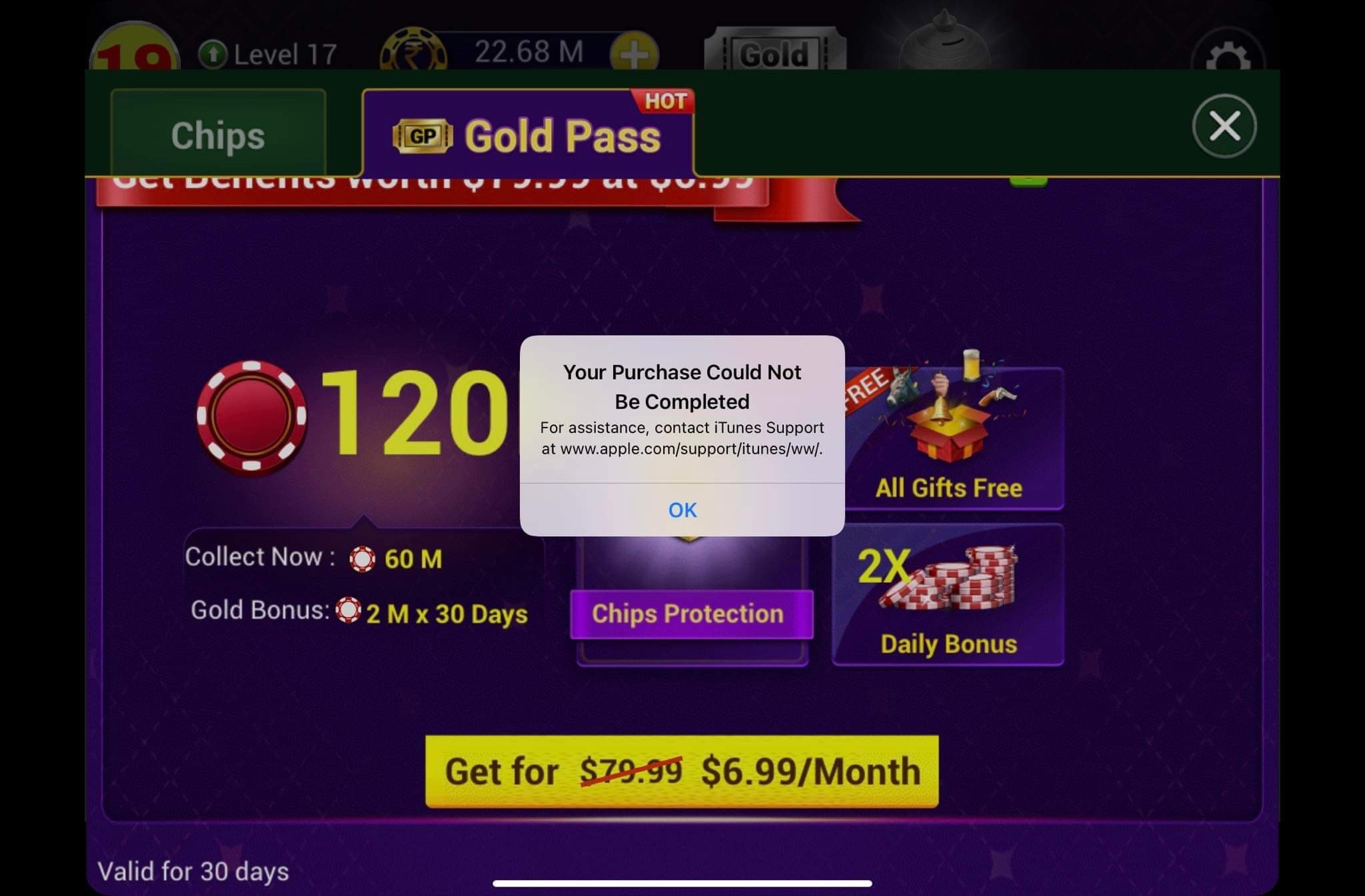Screen dimensions: 1365x896
Task: Tap the Collect Now 60 M row
Action: click(313, 558)
